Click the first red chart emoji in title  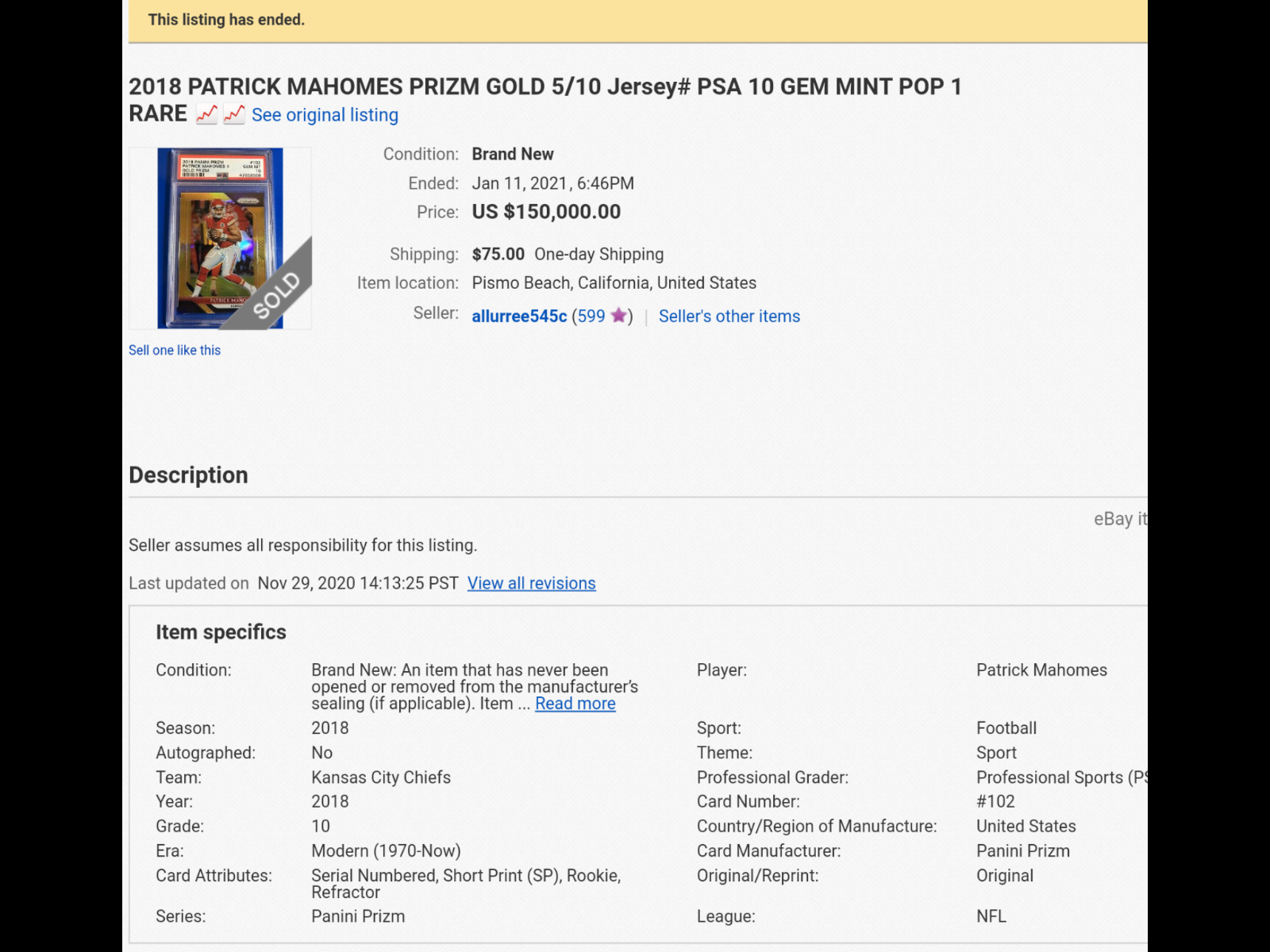point(206,114)
